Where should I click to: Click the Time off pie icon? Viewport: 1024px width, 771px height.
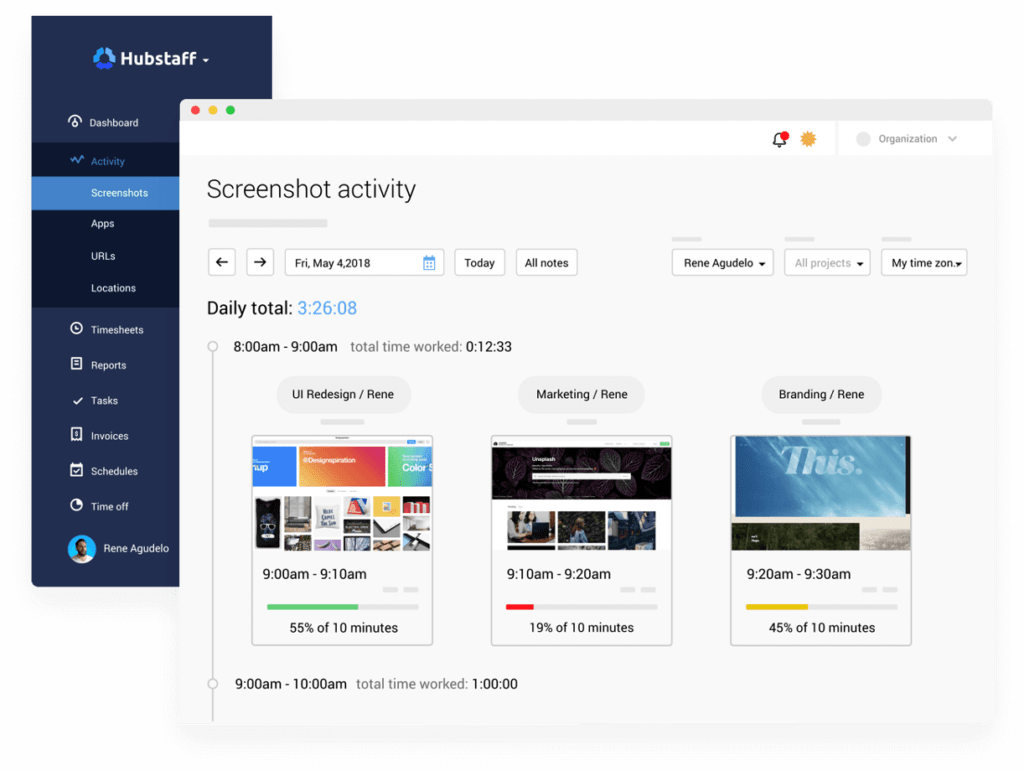(76, 505)
